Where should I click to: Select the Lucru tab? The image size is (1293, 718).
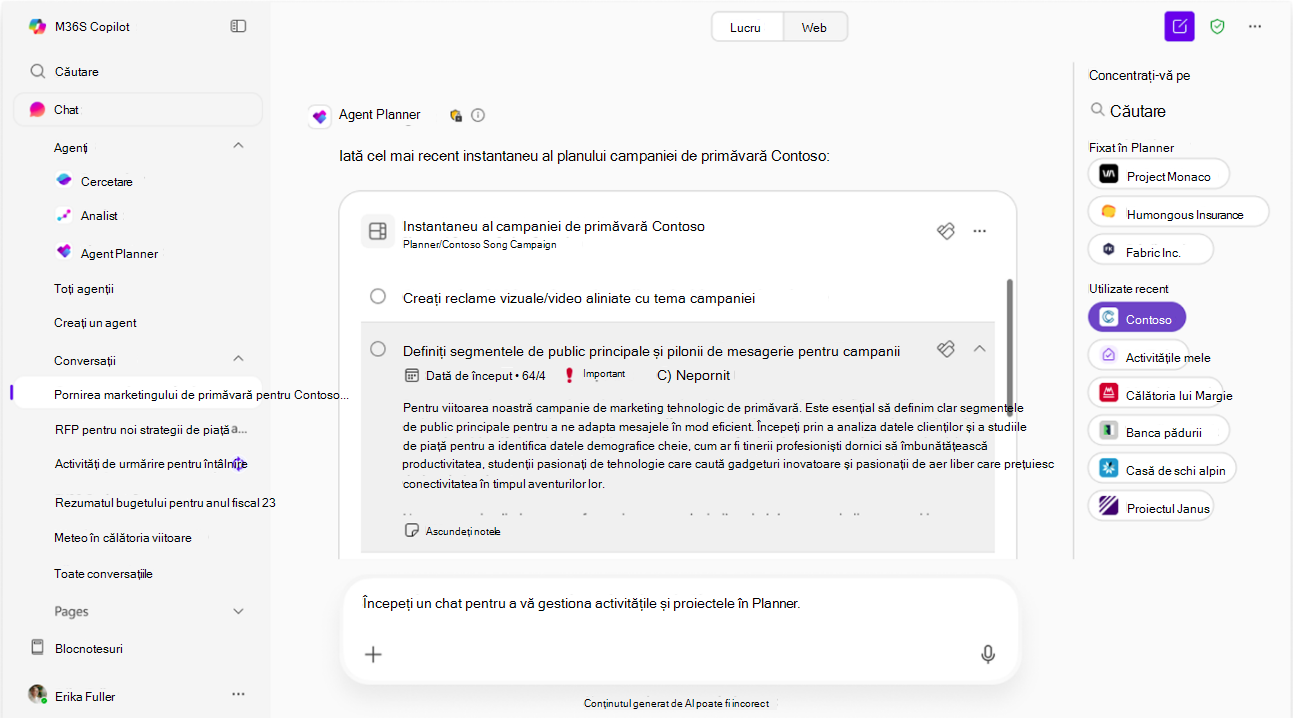pyautogui.click(x=745, y=27)
